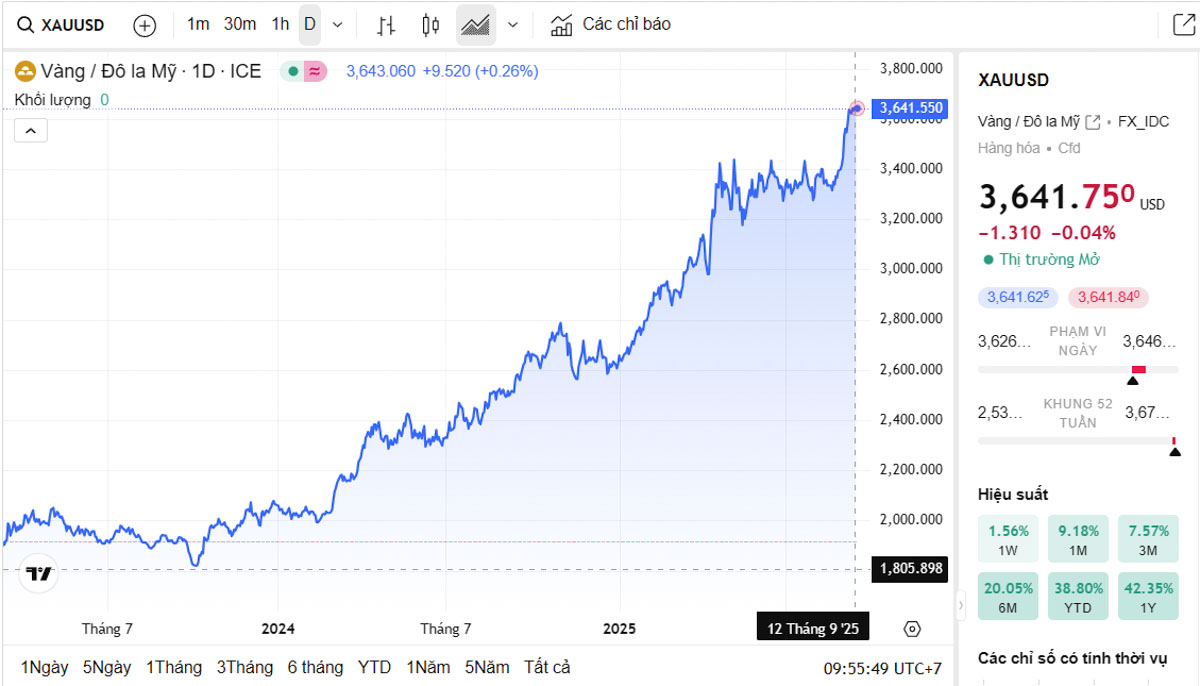Open the chart type dropdown chevron
Screen dimensions: 1200x686
pyautogui.click(x=513, y=25)
